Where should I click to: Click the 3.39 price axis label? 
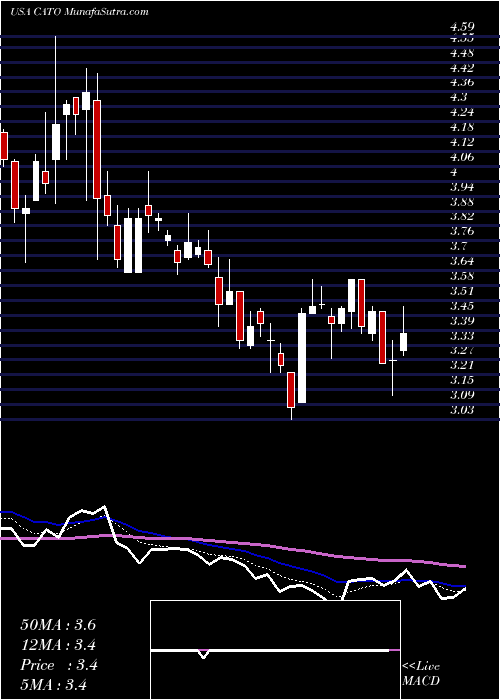(462, 321)
